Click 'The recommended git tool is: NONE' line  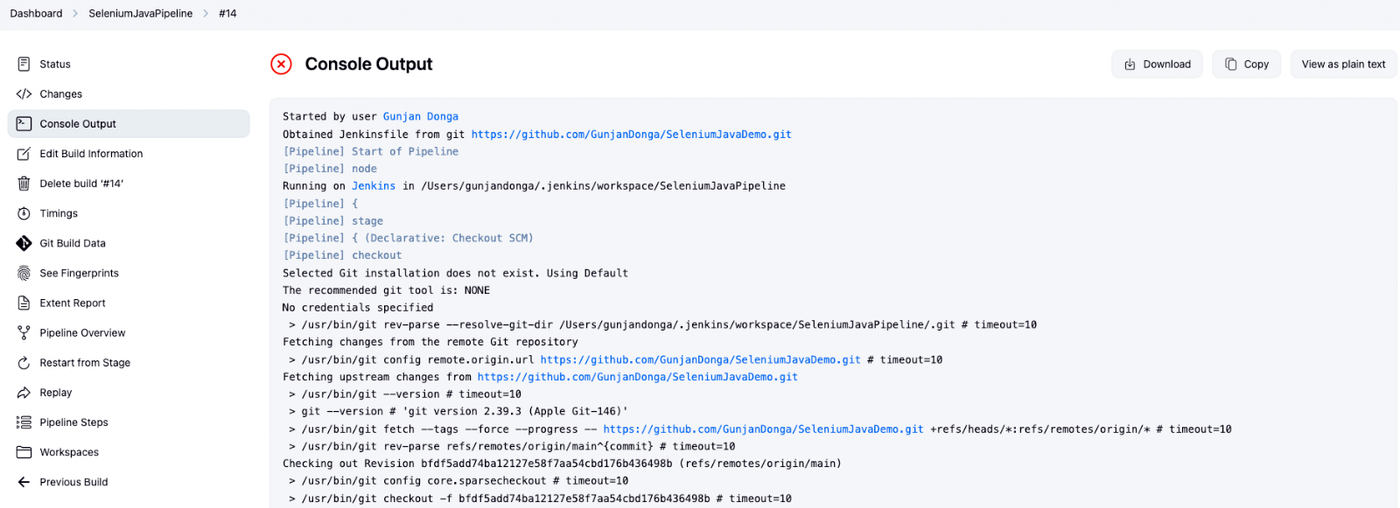coord(386,290)
